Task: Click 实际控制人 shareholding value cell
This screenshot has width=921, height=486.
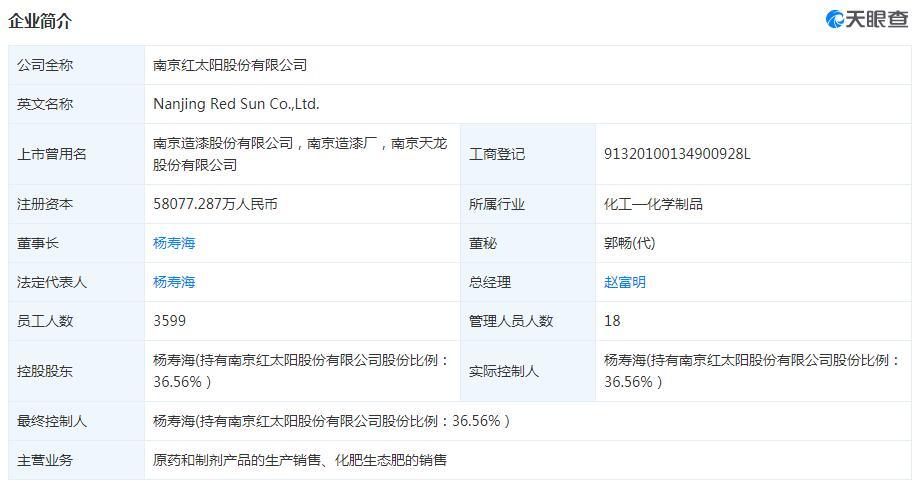Action: click(x=753, y=371)
